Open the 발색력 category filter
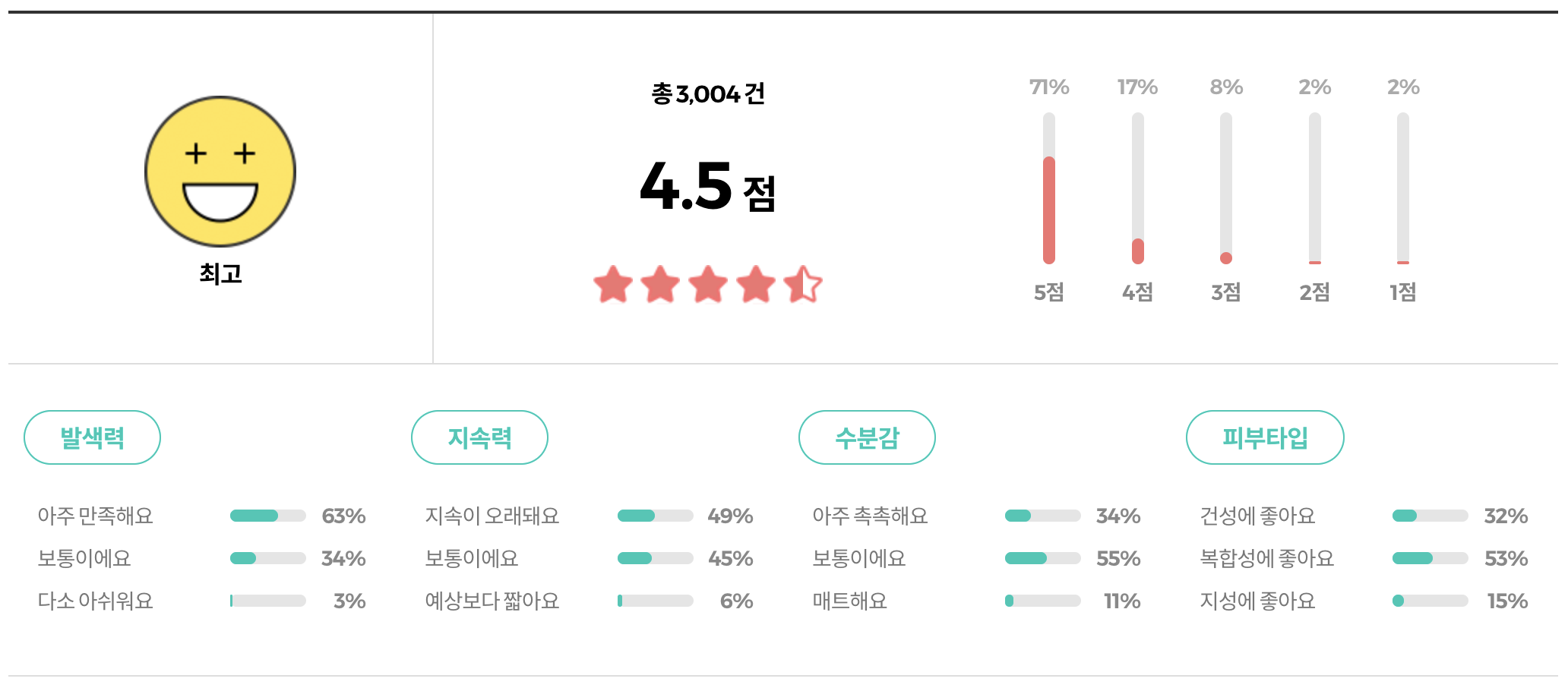The width and height of the screenshot is (1568, 688). point(92,437)
